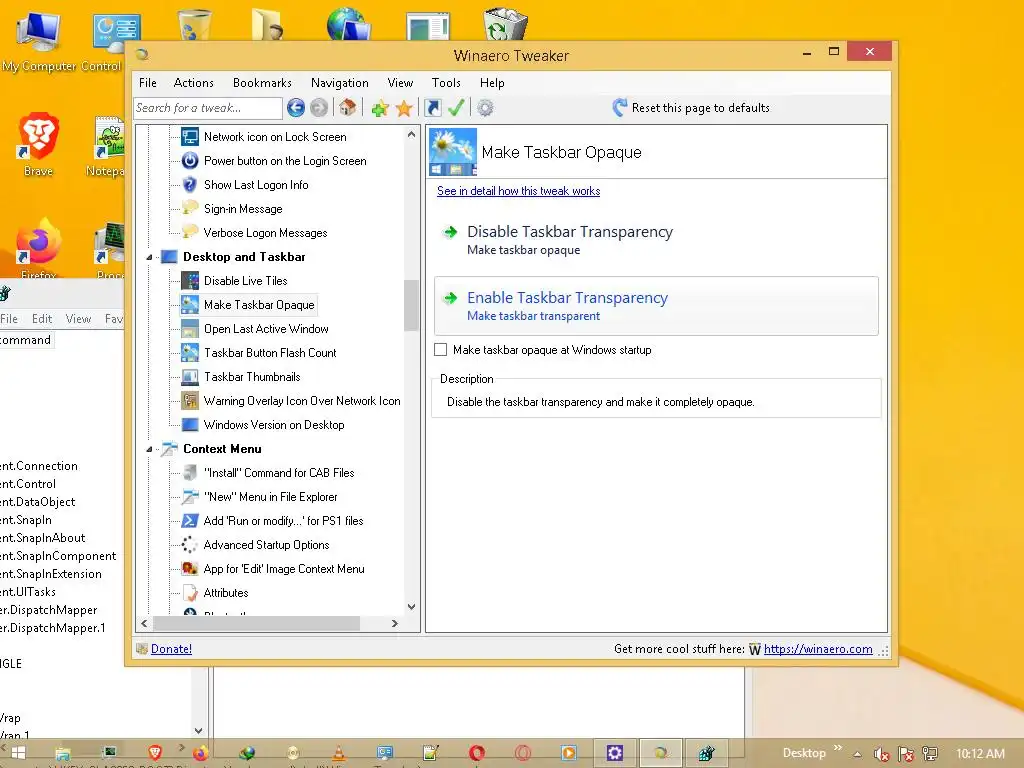Screen dimensions: 1024x768
Task: Collapse the Context Menu category
Action: click(149, 449)
